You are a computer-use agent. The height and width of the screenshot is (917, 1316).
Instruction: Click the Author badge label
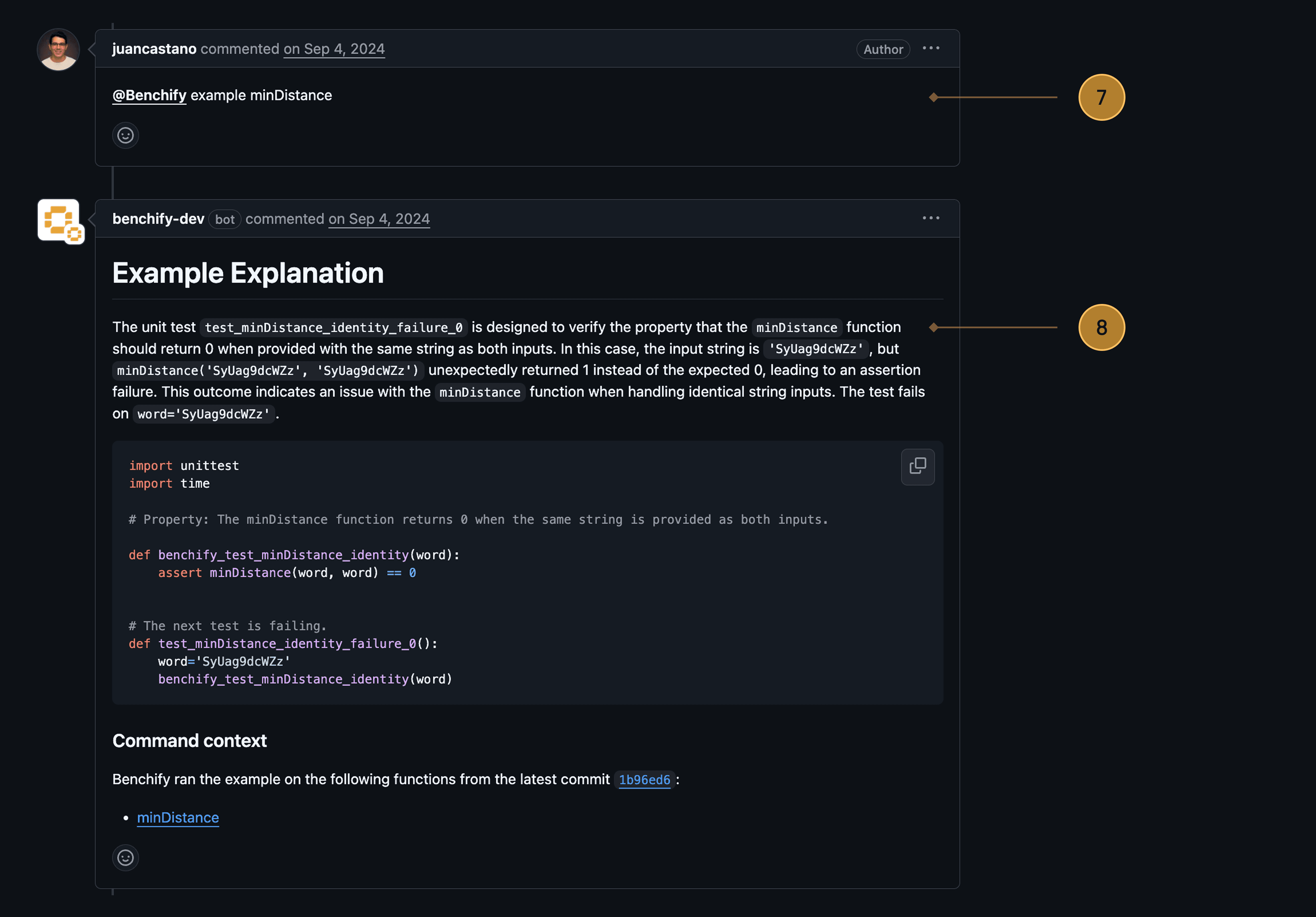point(883,50)
